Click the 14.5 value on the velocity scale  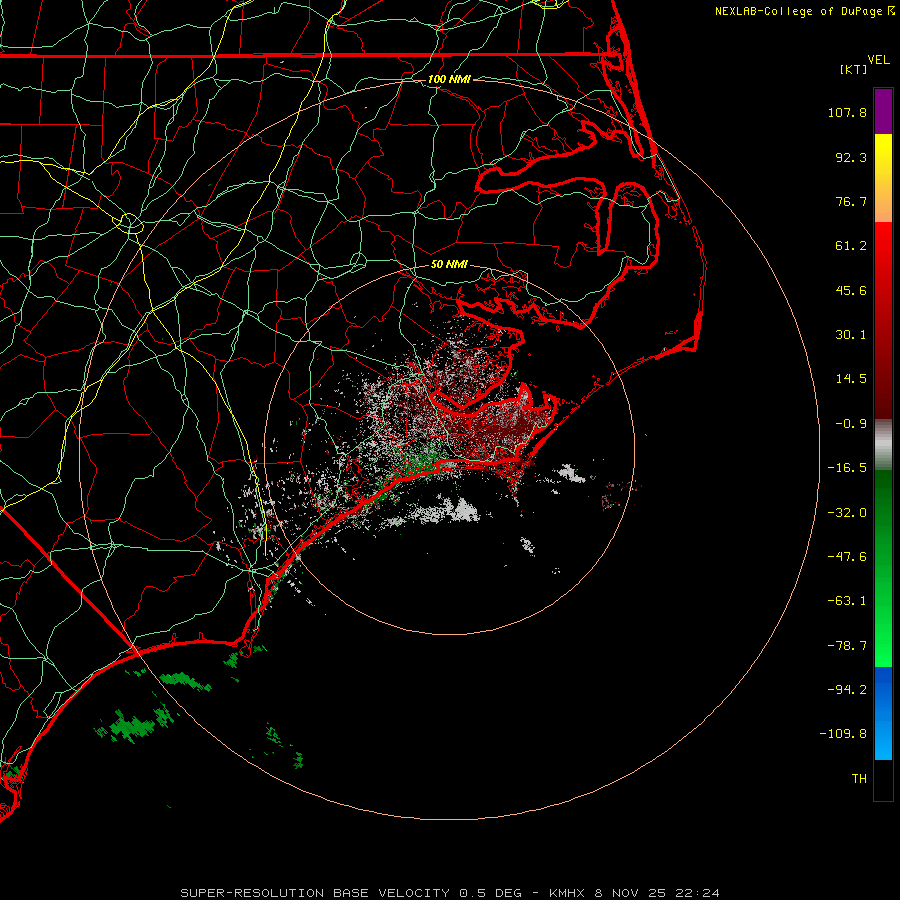(851, 379)
